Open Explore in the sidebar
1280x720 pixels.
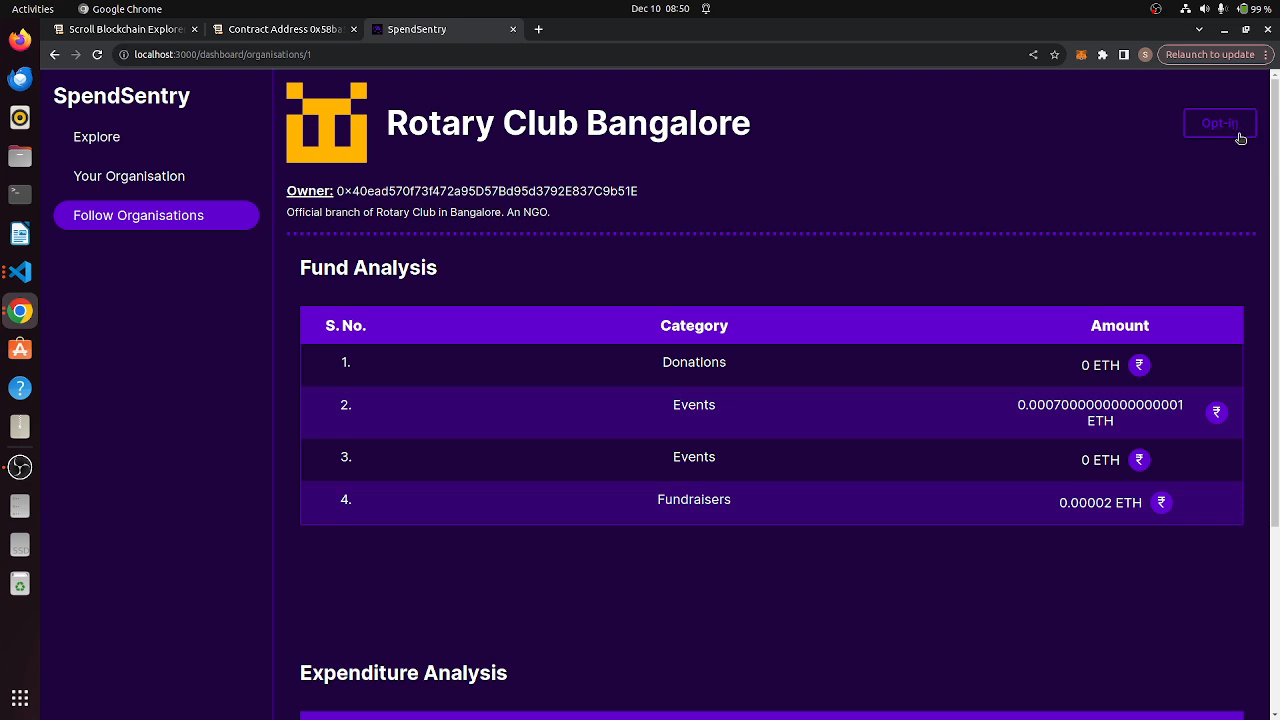click(x=96, y=137)
